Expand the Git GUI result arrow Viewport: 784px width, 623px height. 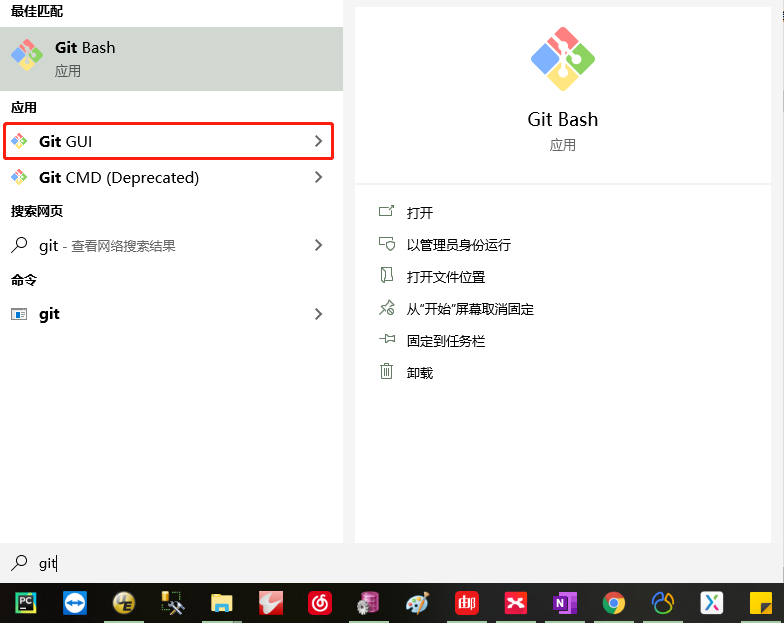click(x=318, y=142)
